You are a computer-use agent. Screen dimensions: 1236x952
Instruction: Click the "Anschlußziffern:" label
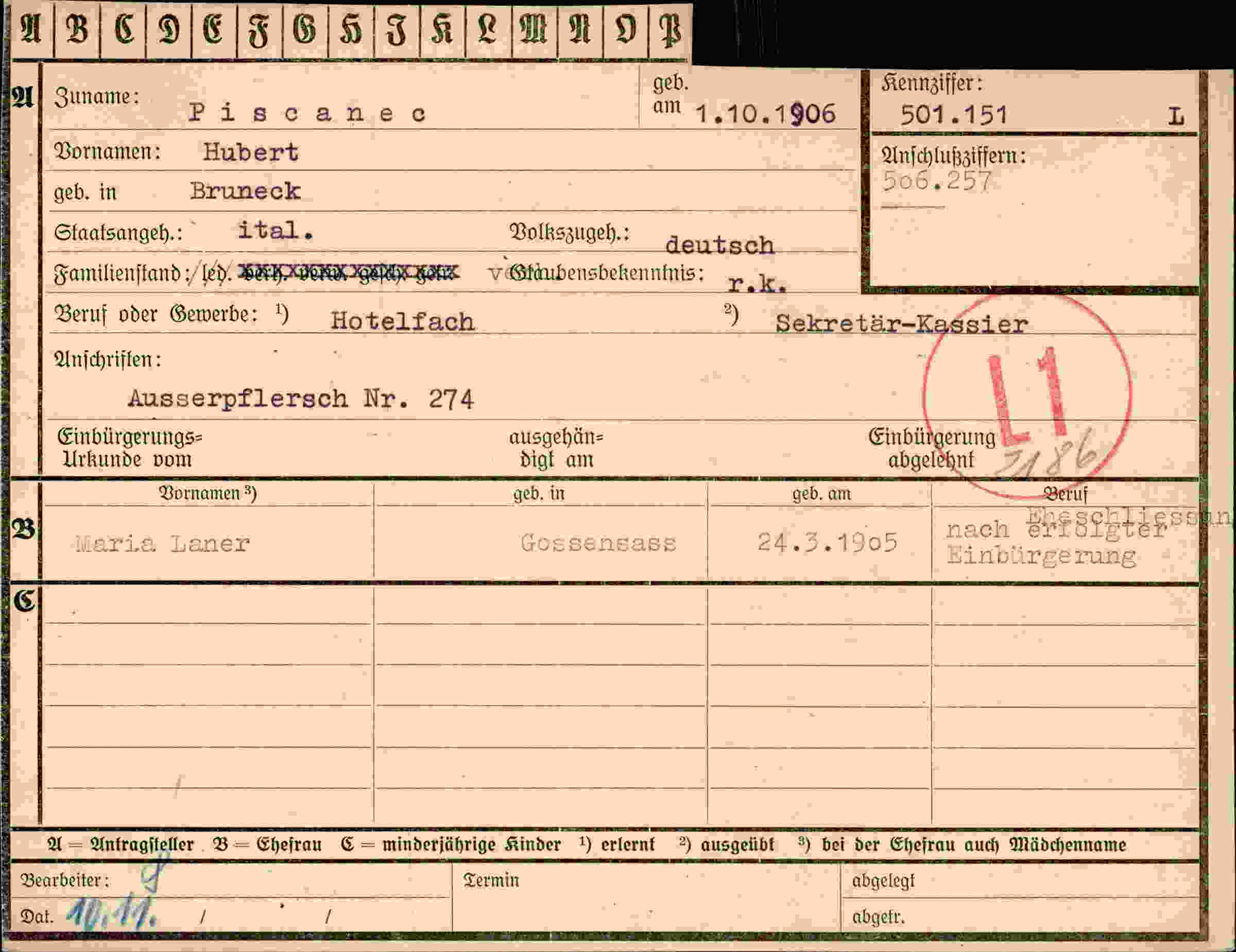[x=954, y=155]
